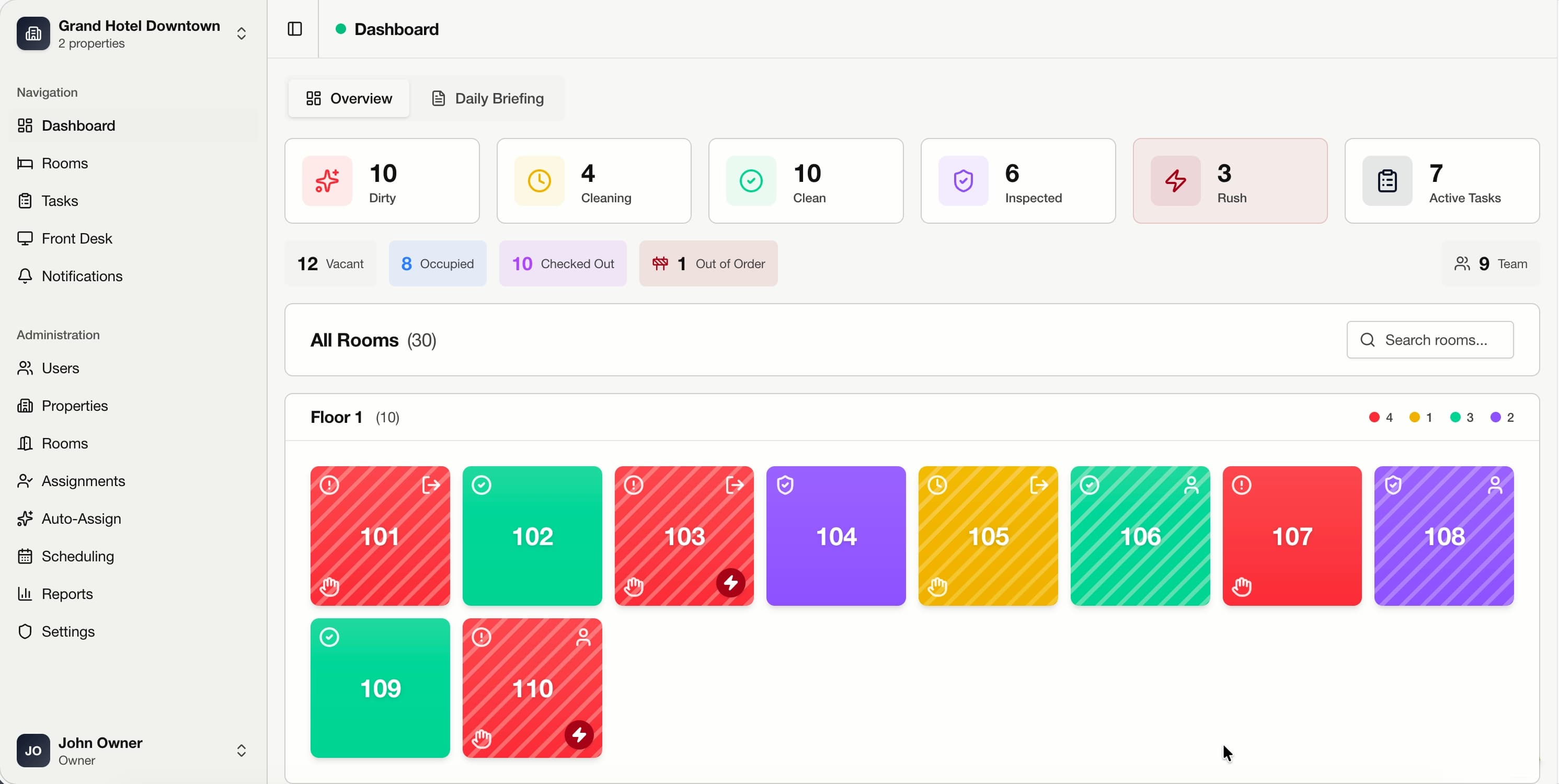The width and height of the screenshot is (1559, 784).
Task: Go to Front Desk
Action: (x=77, y=238)
